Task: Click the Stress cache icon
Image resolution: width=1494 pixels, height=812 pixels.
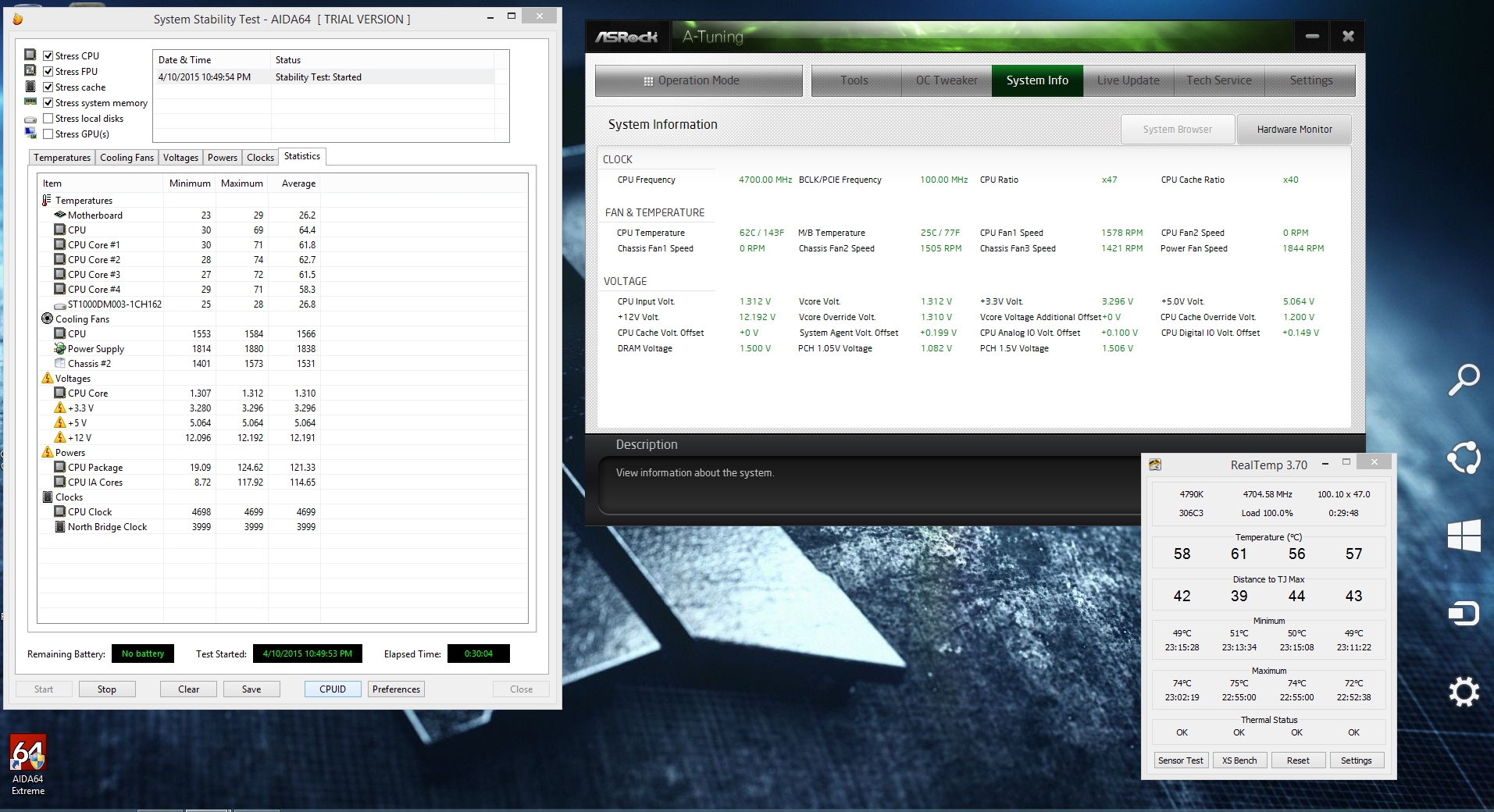Action: tap(30, 87)
